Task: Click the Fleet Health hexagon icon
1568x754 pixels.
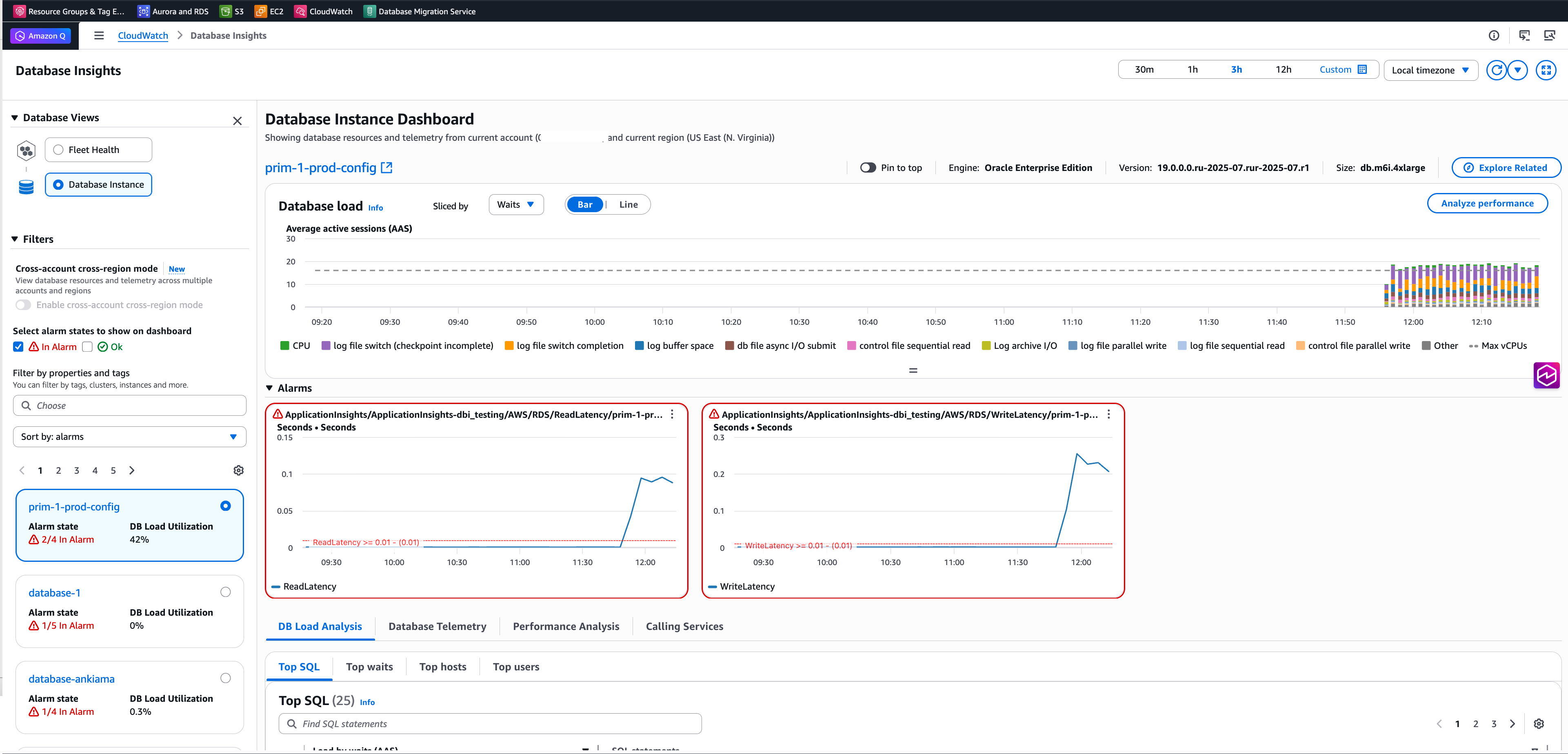Action: pyautogui.click(x=26, y=150)
